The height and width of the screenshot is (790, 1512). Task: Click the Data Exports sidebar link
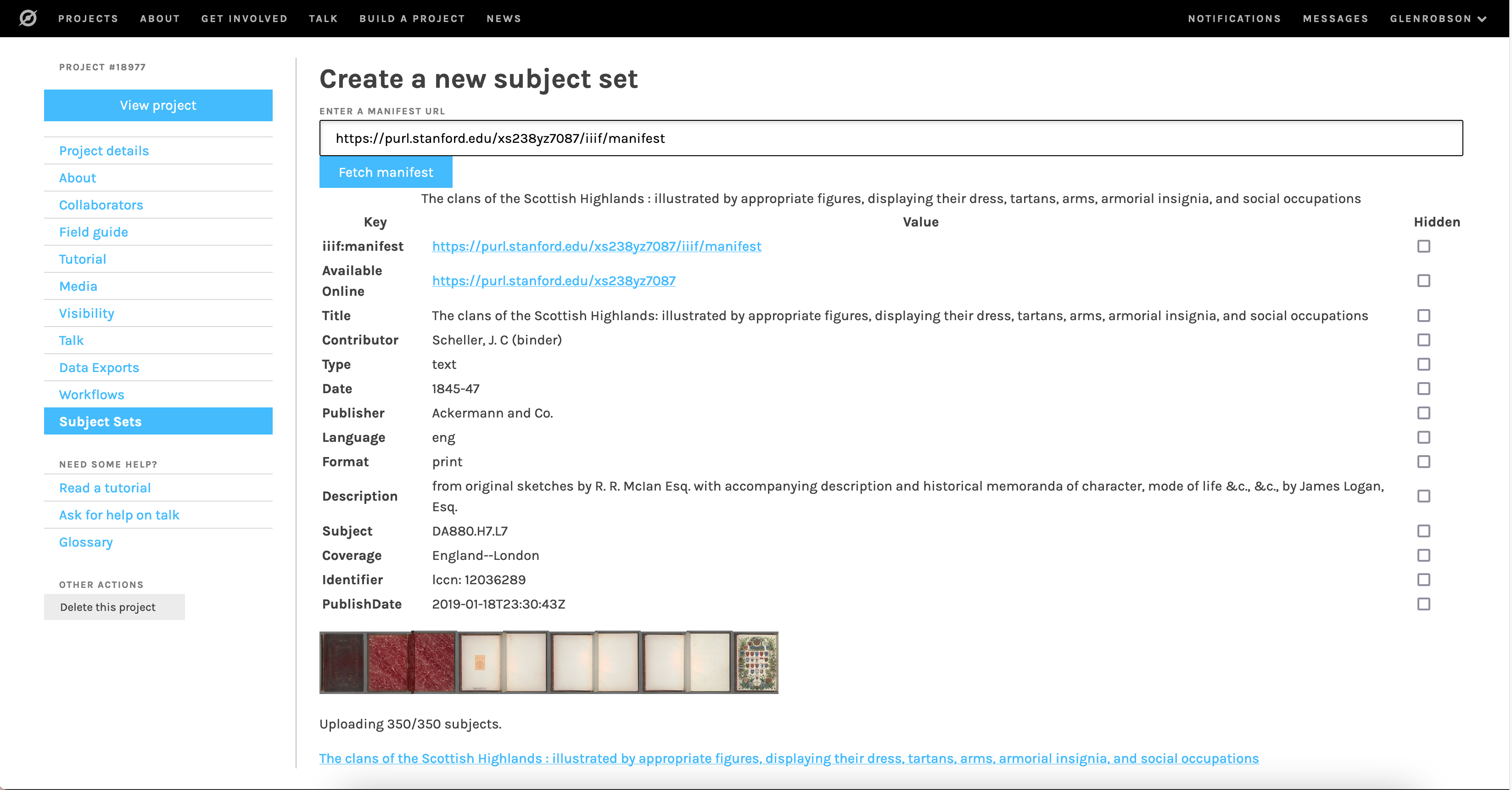pyautogui.click(x=99, y=367)
